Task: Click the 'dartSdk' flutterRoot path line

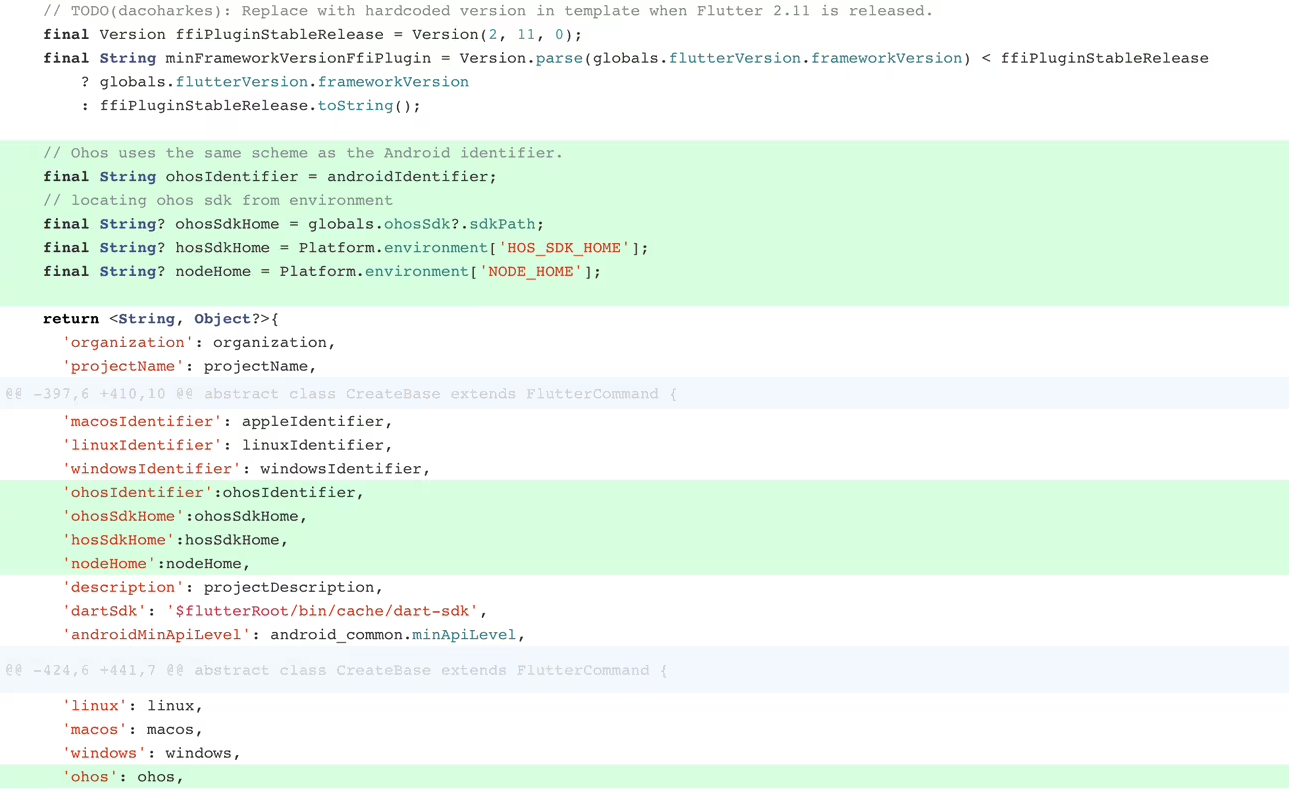Action: point(275,611)
